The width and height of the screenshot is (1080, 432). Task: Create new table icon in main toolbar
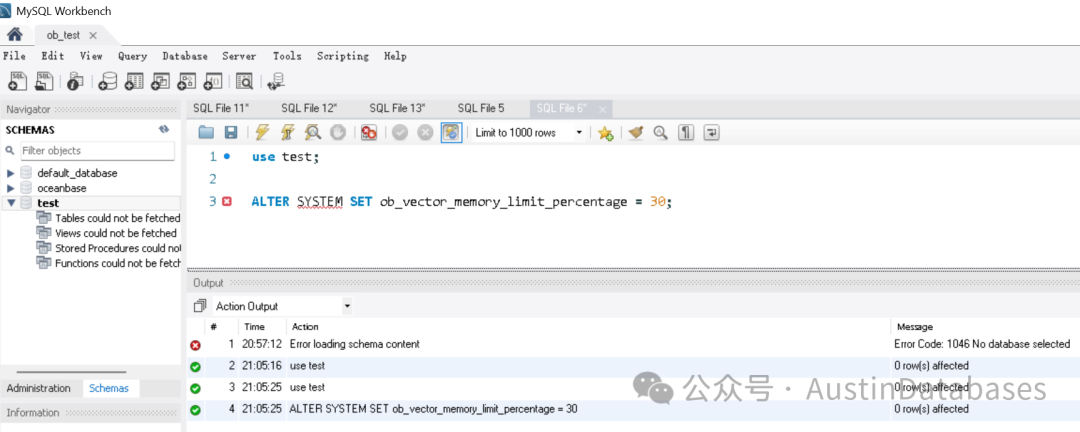(x=134, y=82)
